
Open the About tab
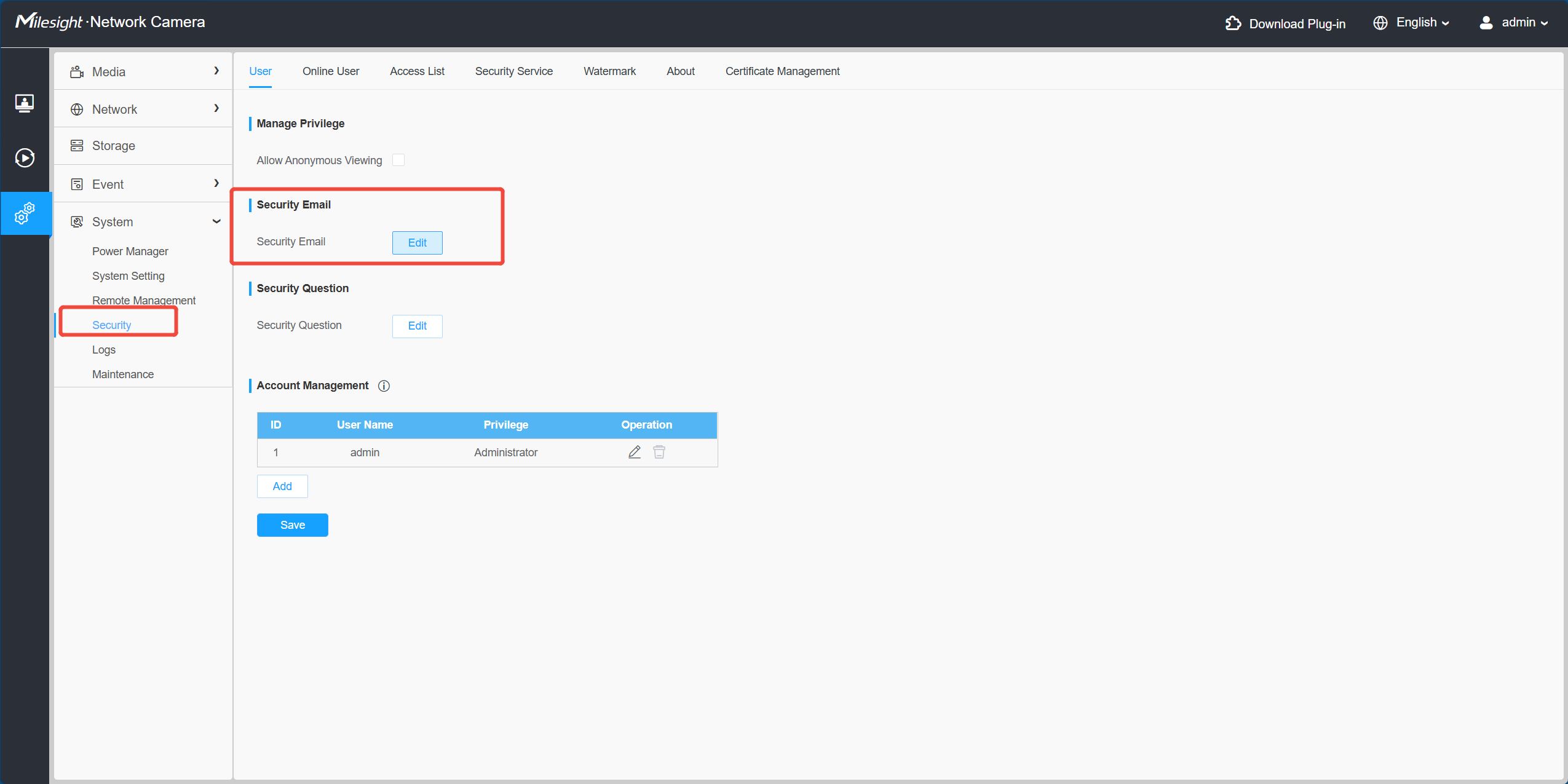(681, 71)
